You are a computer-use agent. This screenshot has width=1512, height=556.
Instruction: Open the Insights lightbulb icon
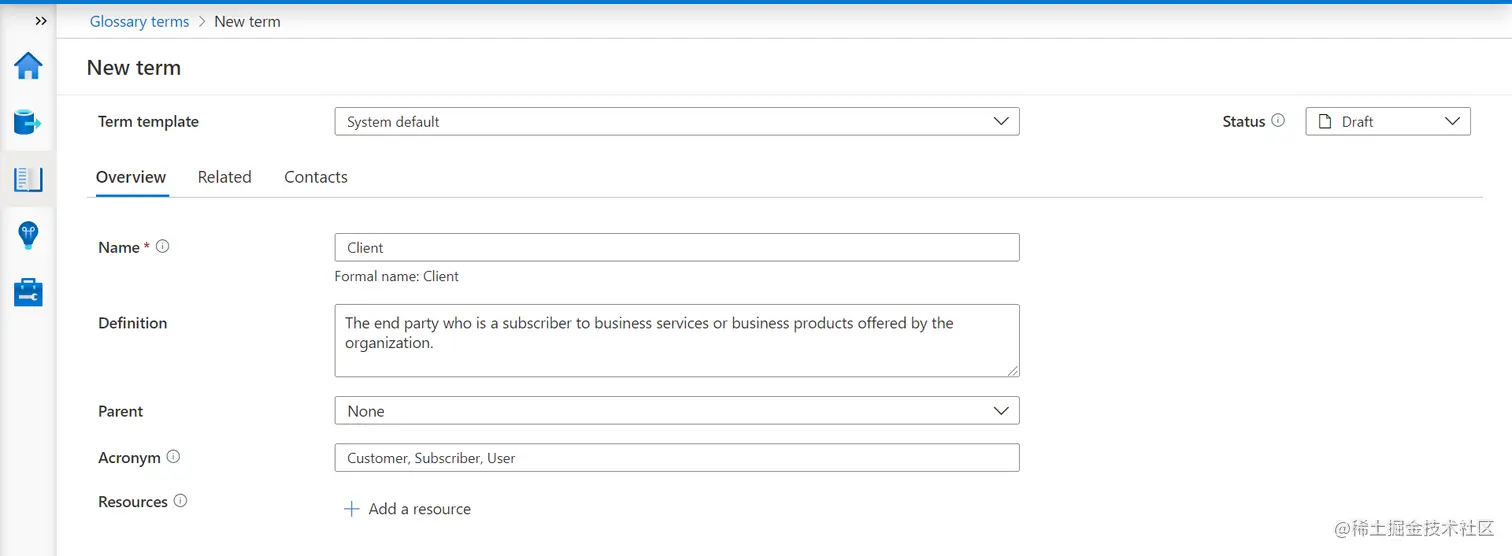pyautogui.click(x=28, y=236)
